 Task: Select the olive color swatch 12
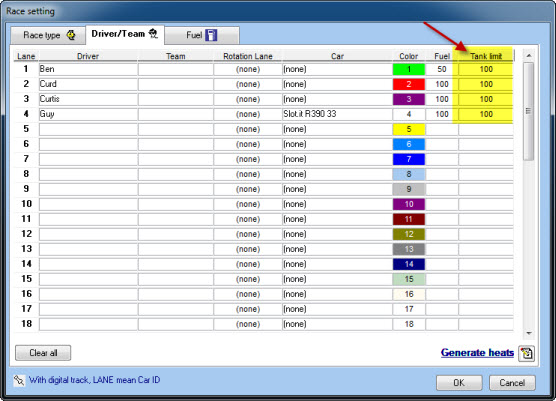pyautogui.click(x=409, y=234)
